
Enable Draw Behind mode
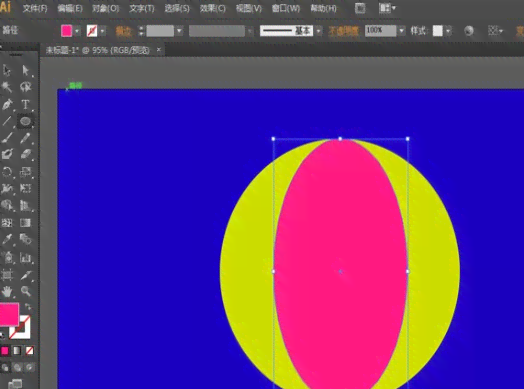[x=17, y=368]
